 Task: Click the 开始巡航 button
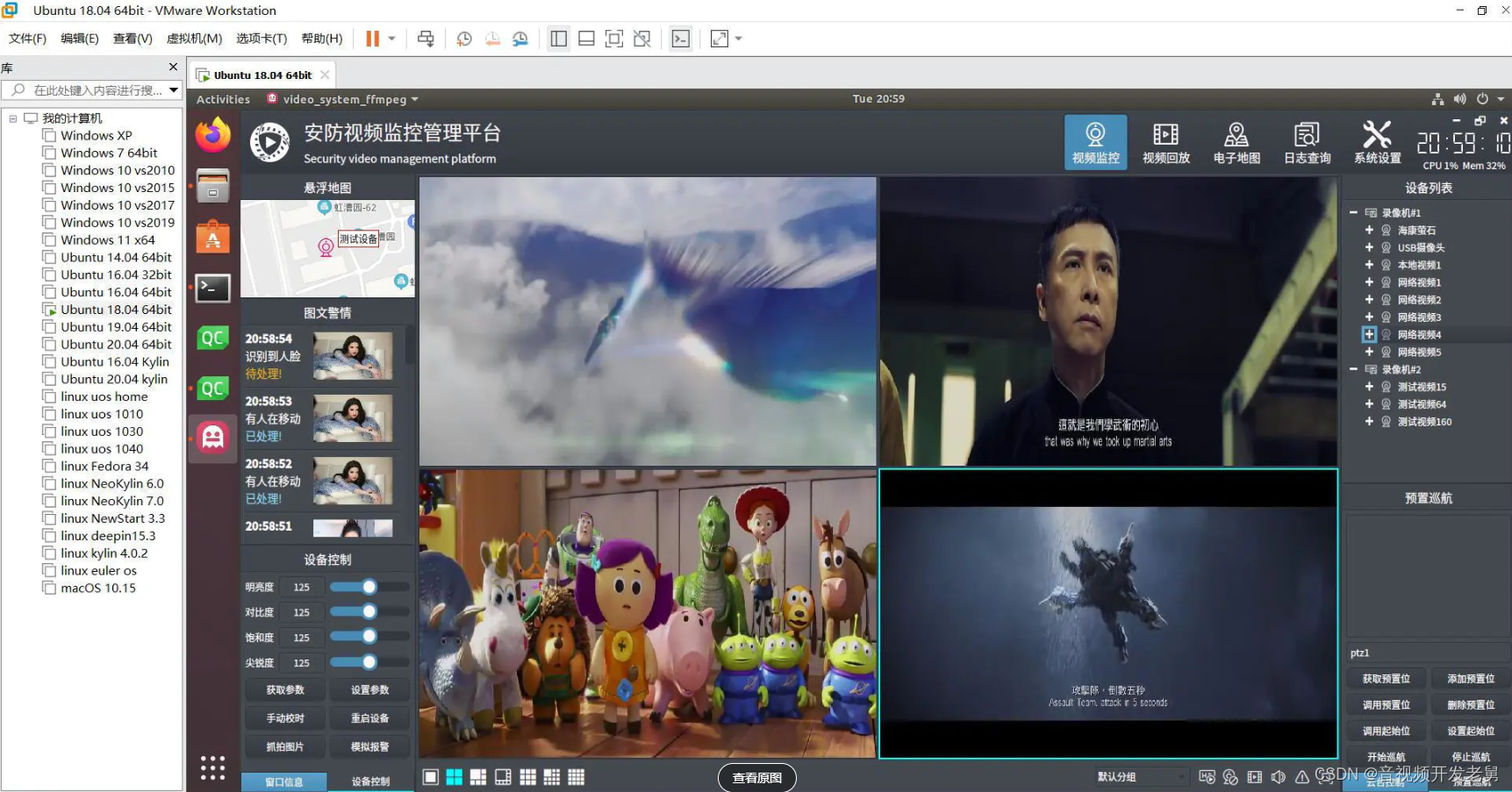point(1386,756)
